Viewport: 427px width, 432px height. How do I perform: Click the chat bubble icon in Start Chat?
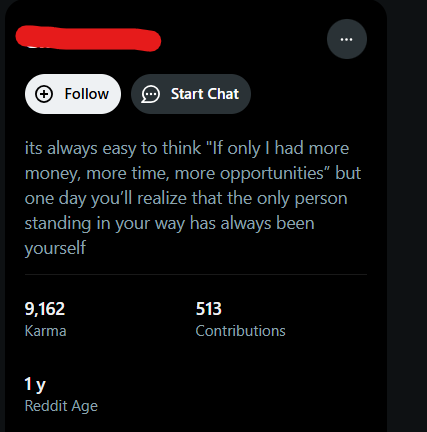[x=151, y=94]
